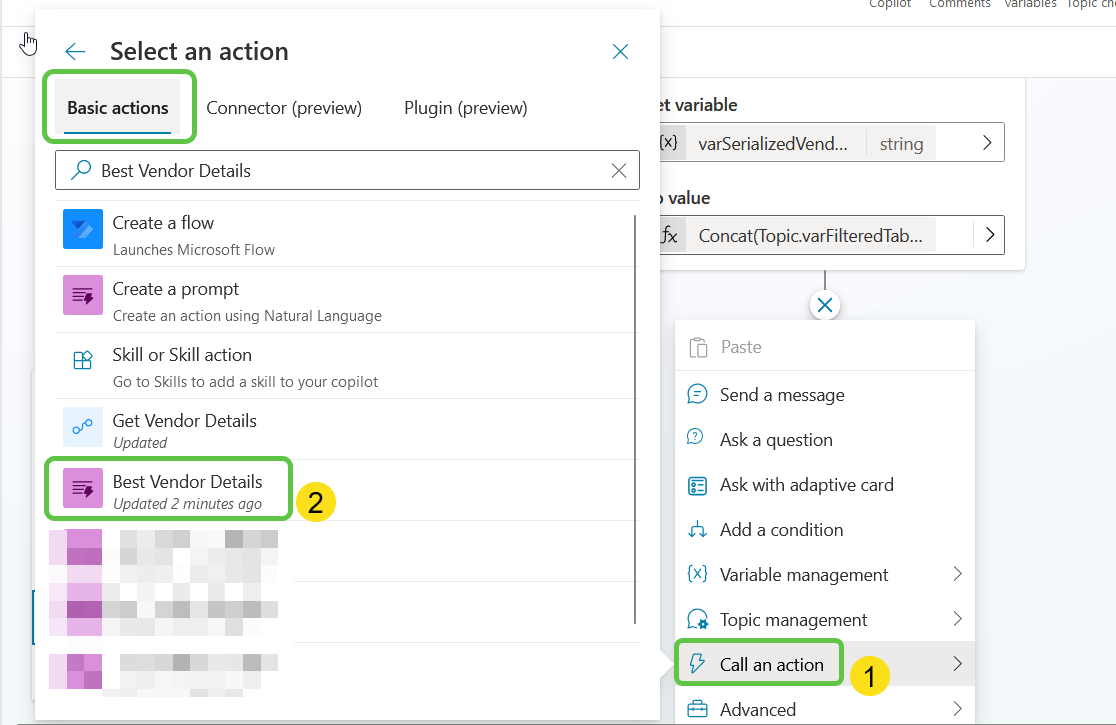Clear the Best Vendor Details search text

point(619,171)
